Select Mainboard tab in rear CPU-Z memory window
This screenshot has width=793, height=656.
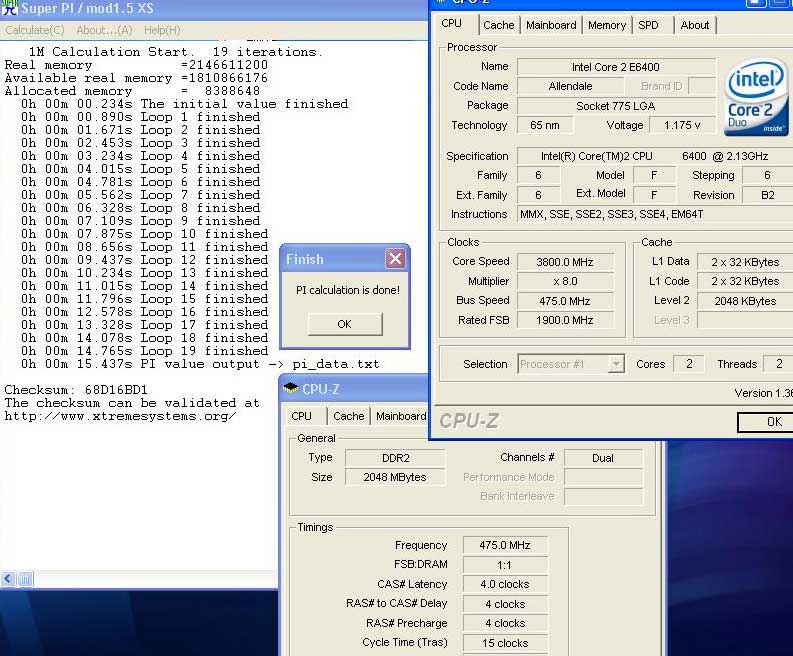tap(401, 416)
